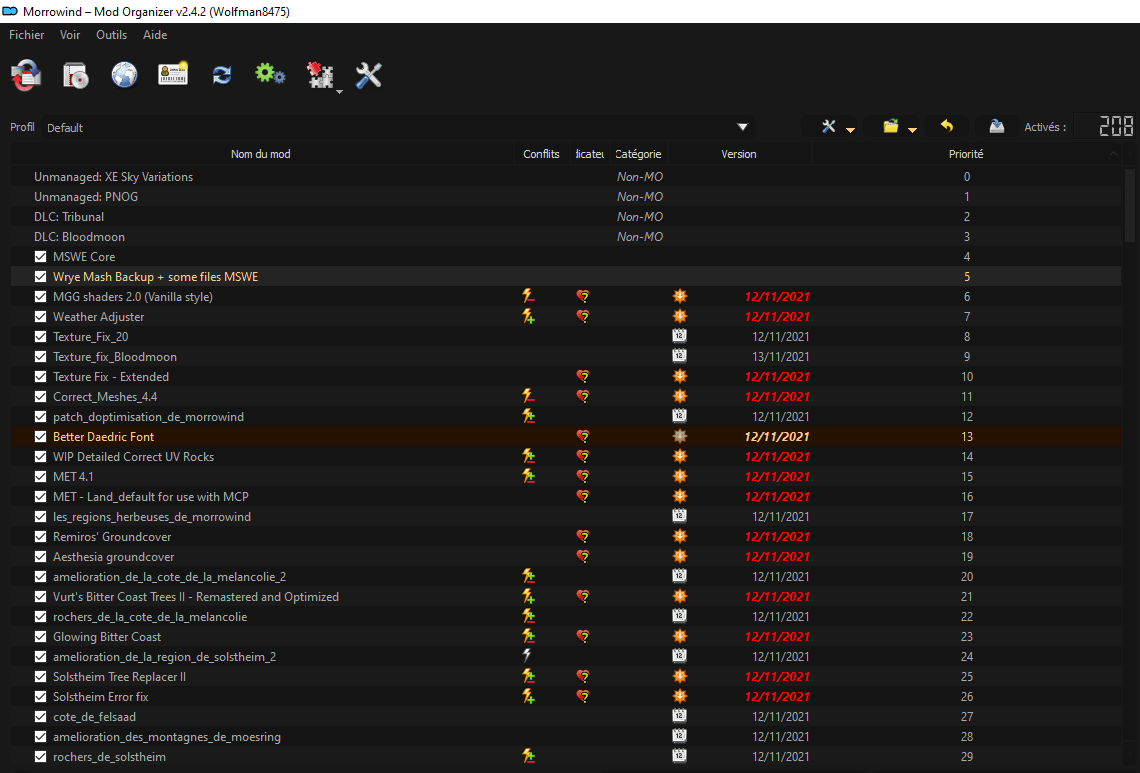The image size is (1140, 773).
Task: Open Nexus with the globe icon
Action: pyautogui.click(x=124, y=75)
